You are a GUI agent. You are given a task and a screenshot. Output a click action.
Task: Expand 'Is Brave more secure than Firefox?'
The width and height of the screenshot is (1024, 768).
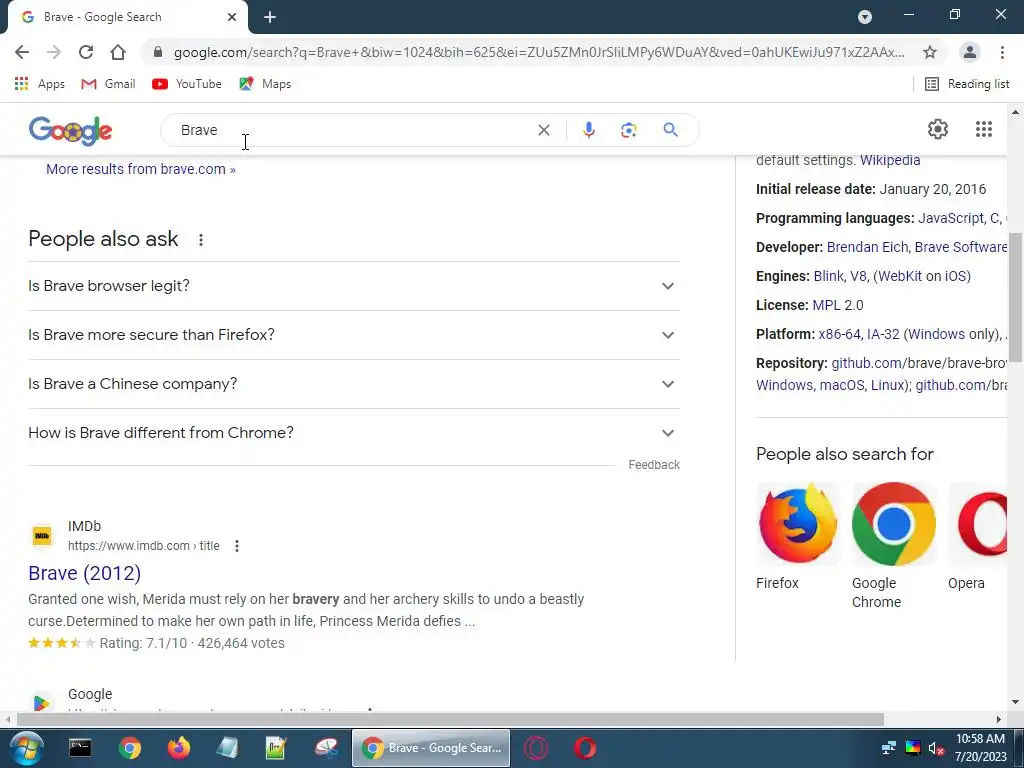353,335
